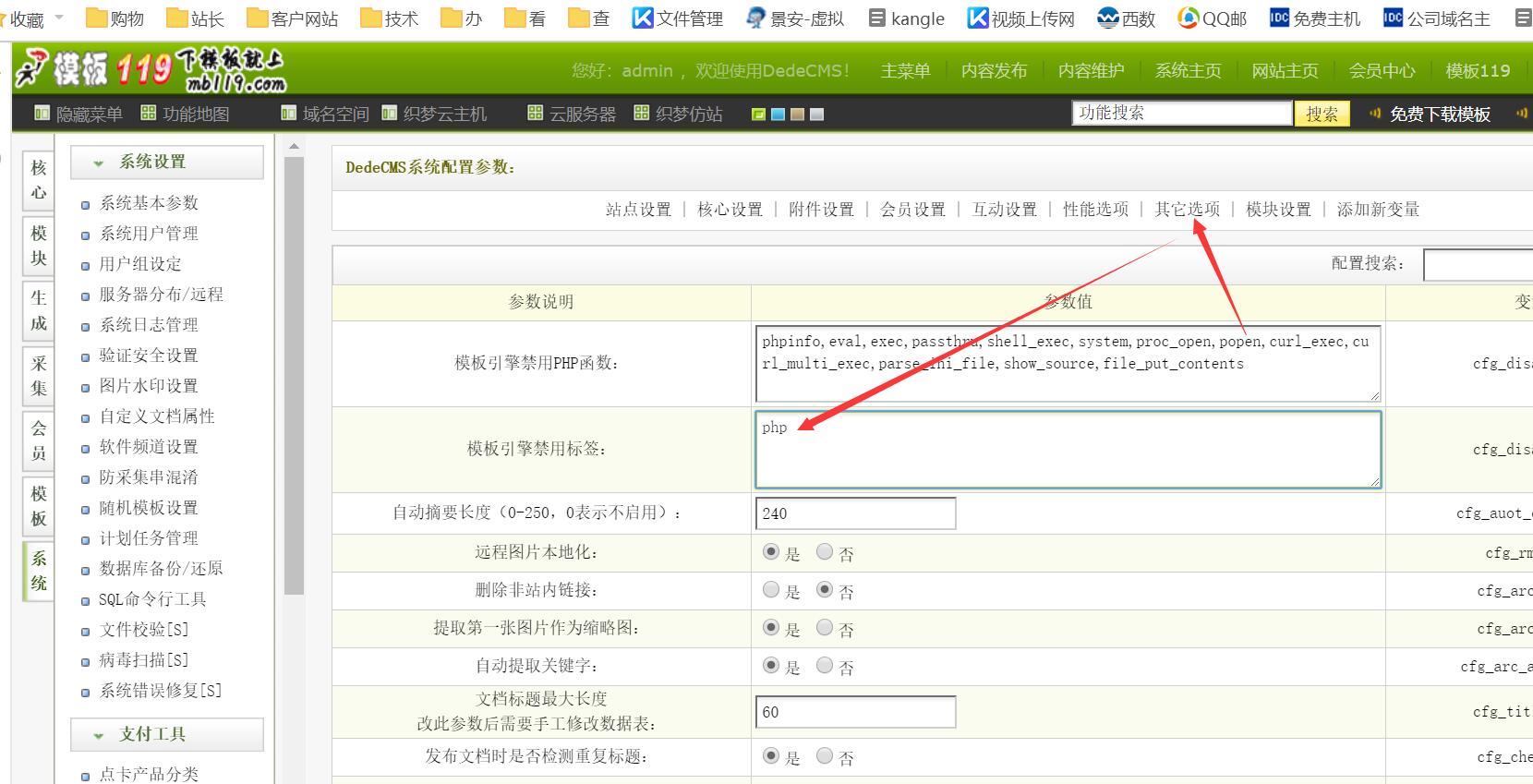1533x784 pixels.
Task: Click the 配置搜索 input field
Action: pyautogui.click(x=1478, y=265)
